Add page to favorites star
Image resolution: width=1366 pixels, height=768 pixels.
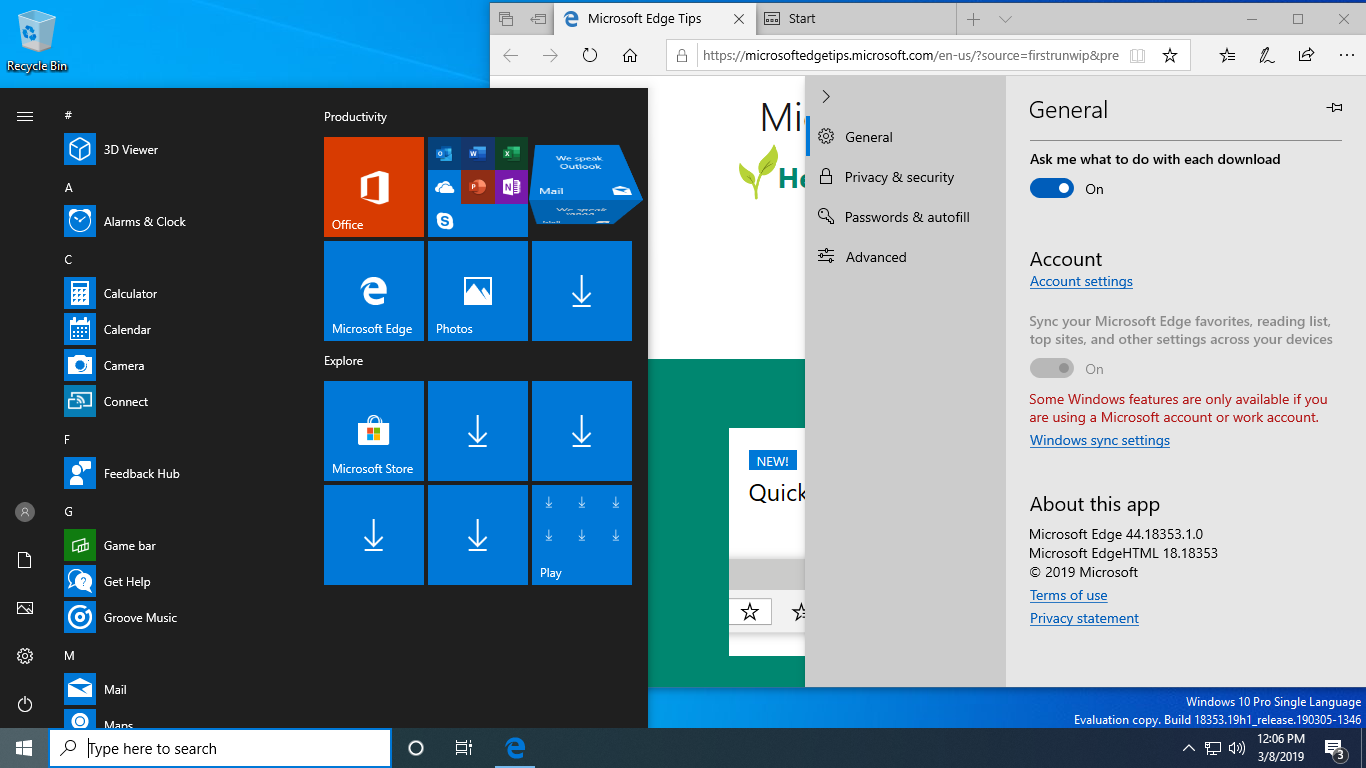click(1170, 56)
